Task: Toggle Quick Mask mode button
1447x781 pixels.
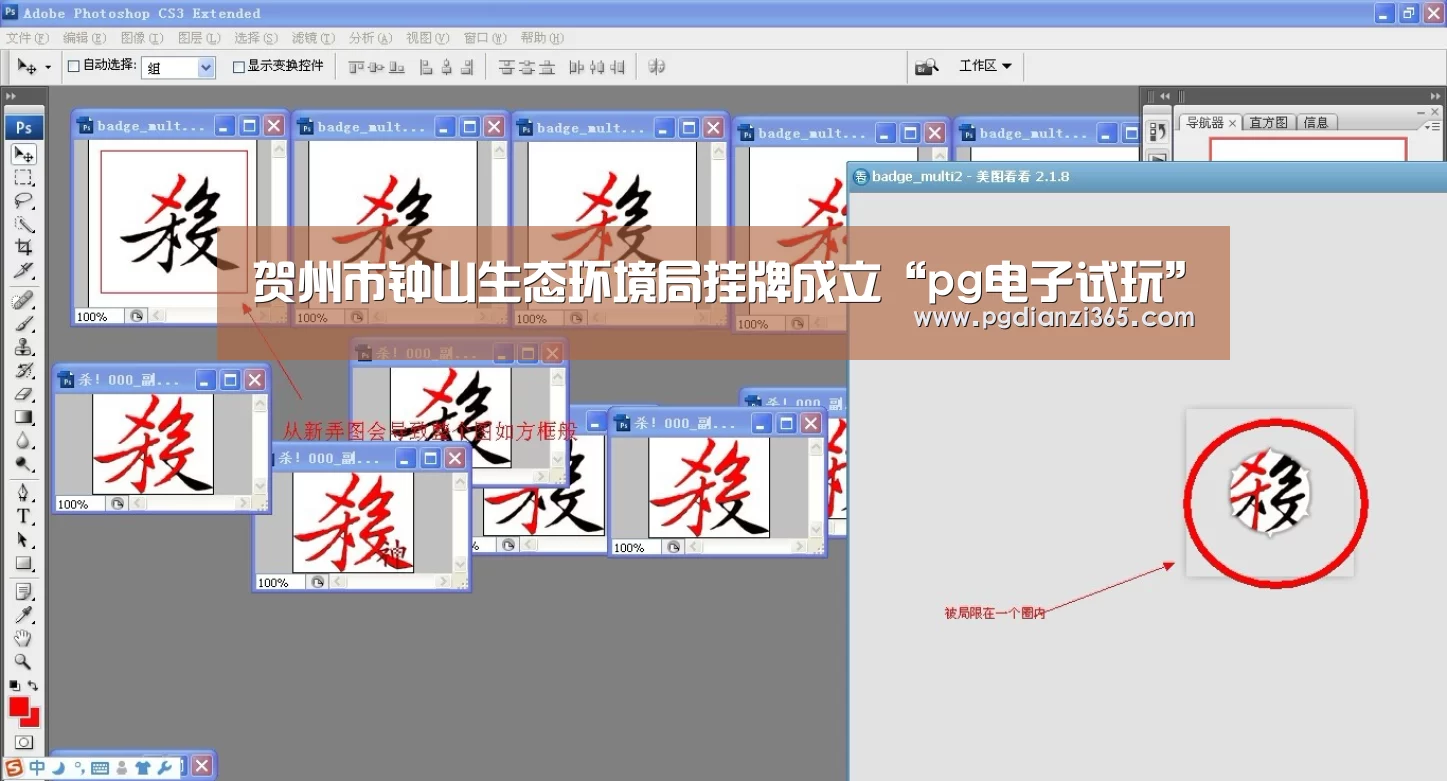Action: point(24,743)
